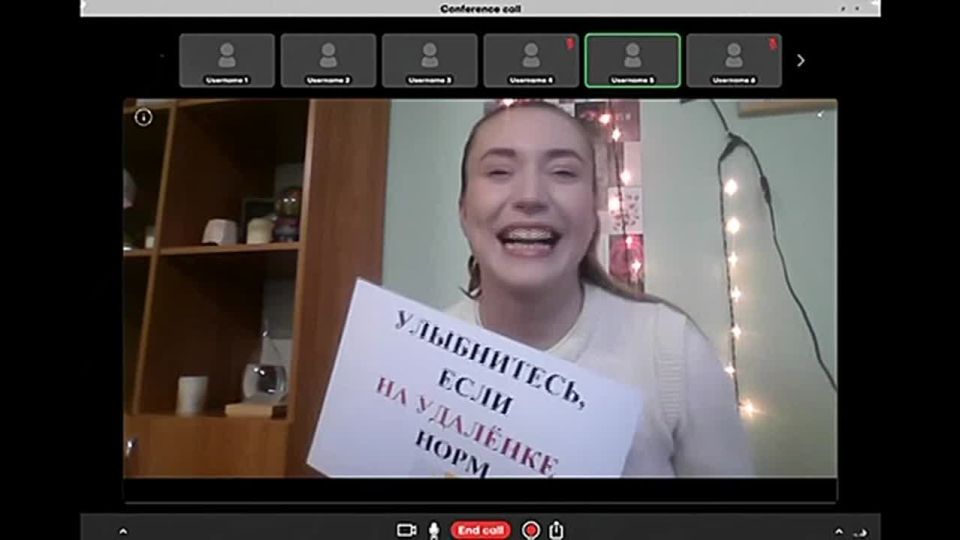Click muted mic indicator on Username 6

[773, 43]
